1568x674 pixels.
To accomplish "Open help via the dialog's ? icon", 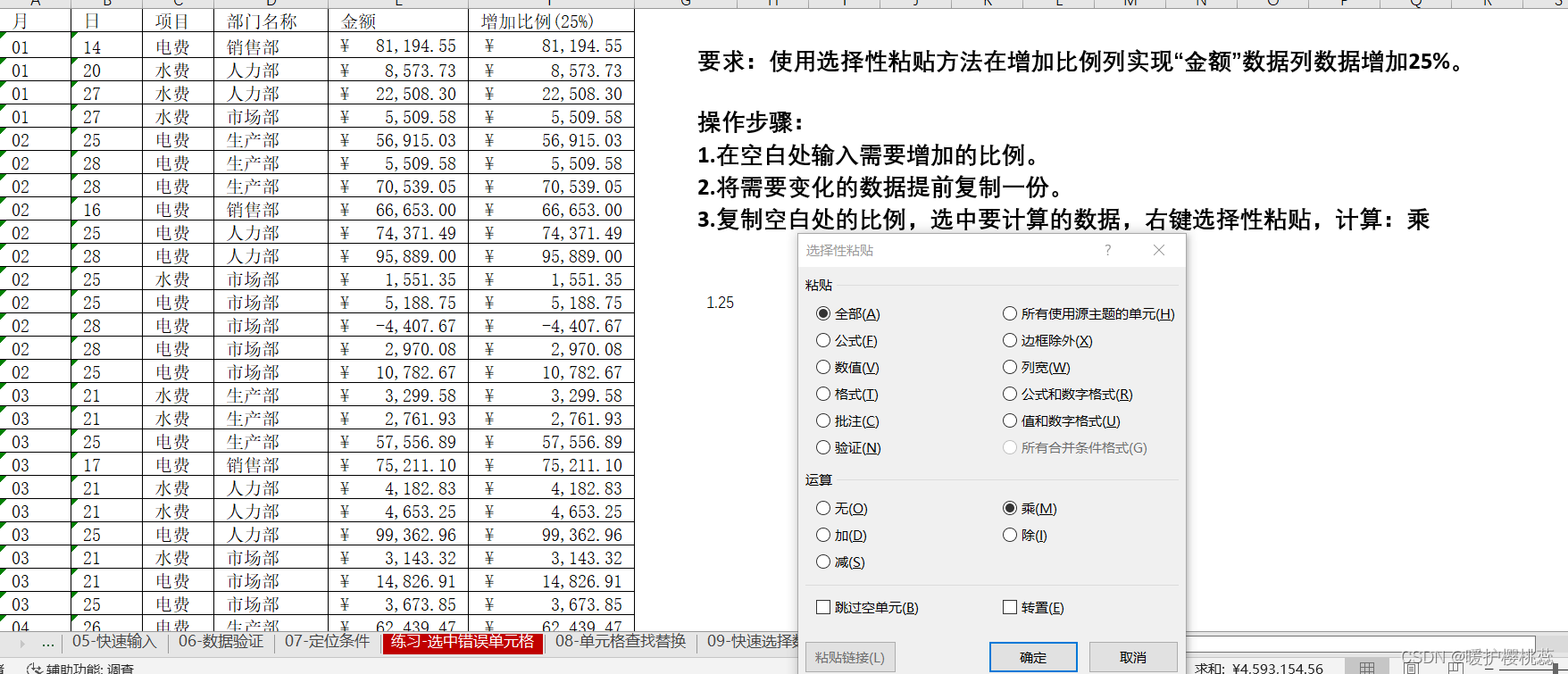I will pyautogui.click(x=1107, y=250).
